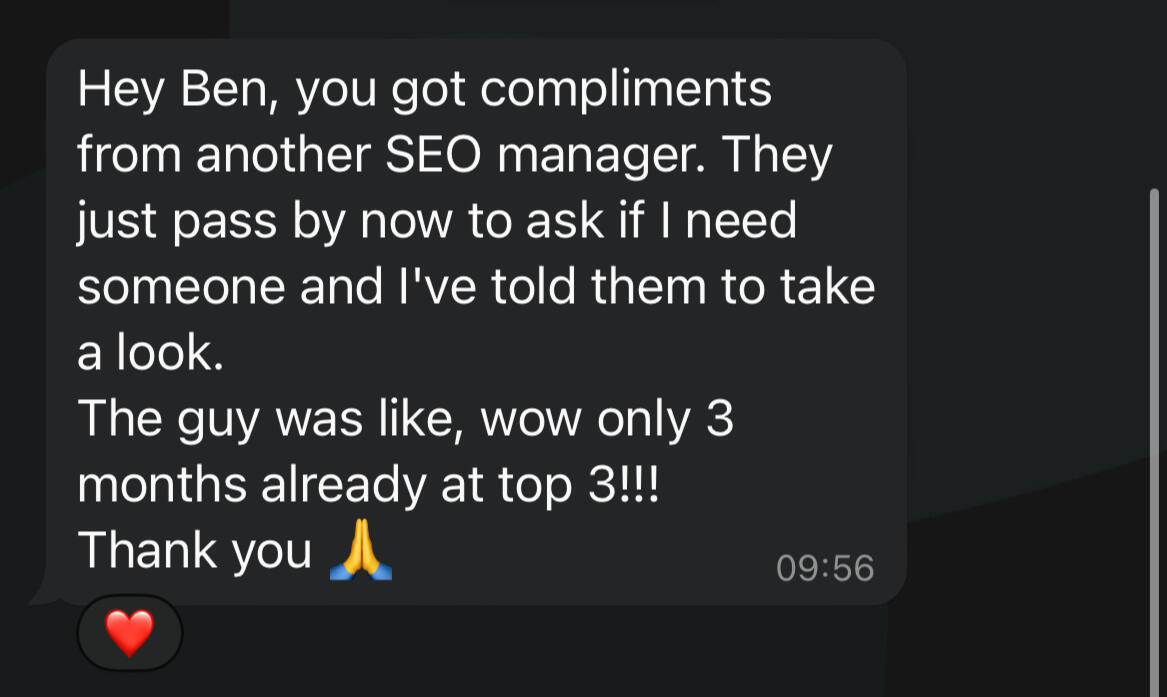Click the "Thank you" text
This screenshot has height=697, width=1167.
coord(195,551)
